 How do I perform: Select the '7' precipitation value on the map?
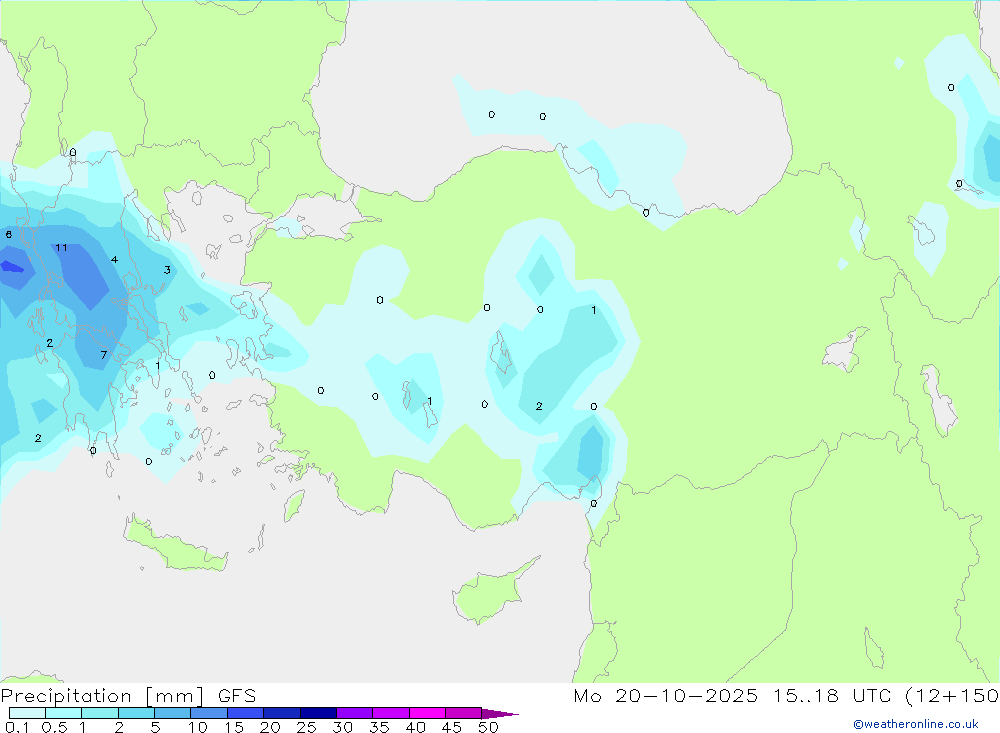[104, 355]
